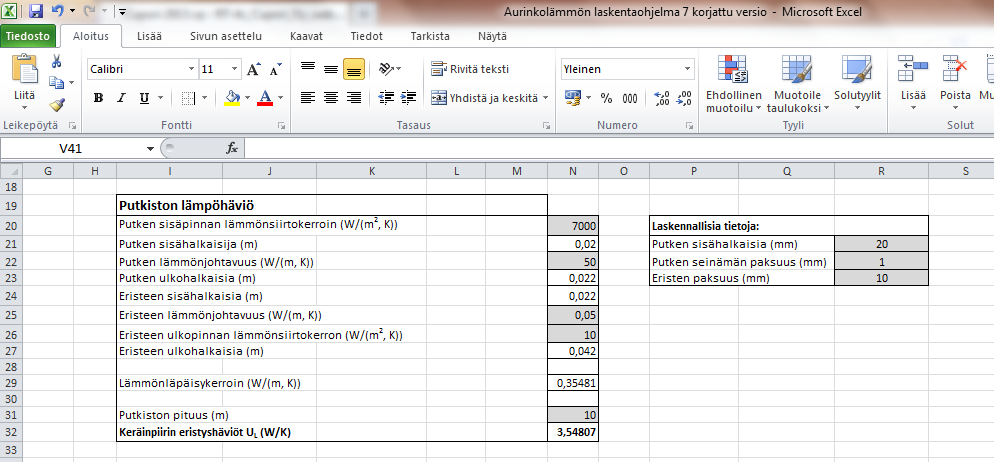The height and width of the screenshot is (462, 994).
Task: Toggle bottom align, currently highlighted
Action: (354, 68)
